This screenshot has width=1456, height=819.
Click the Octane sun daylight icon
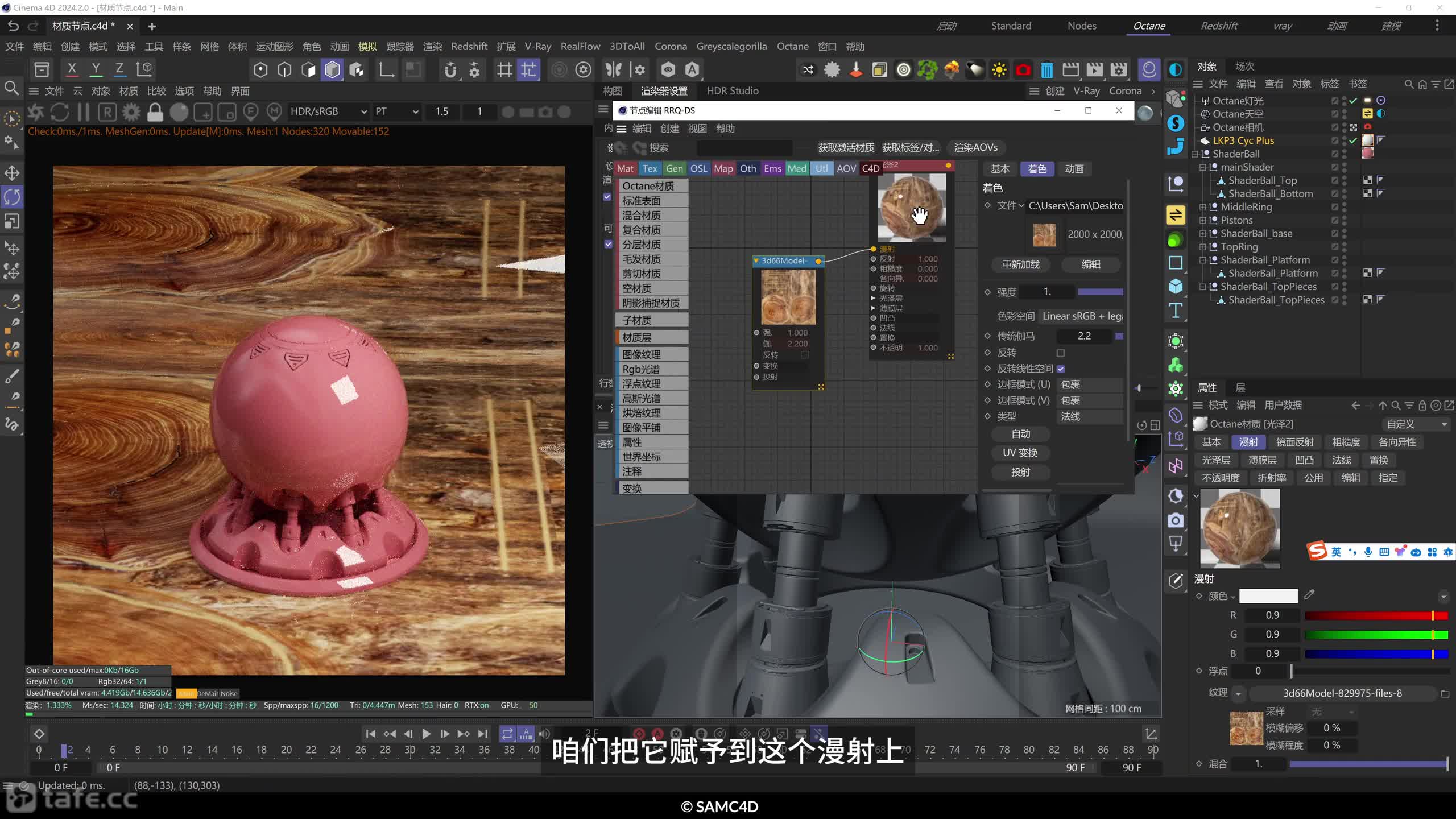999,70
